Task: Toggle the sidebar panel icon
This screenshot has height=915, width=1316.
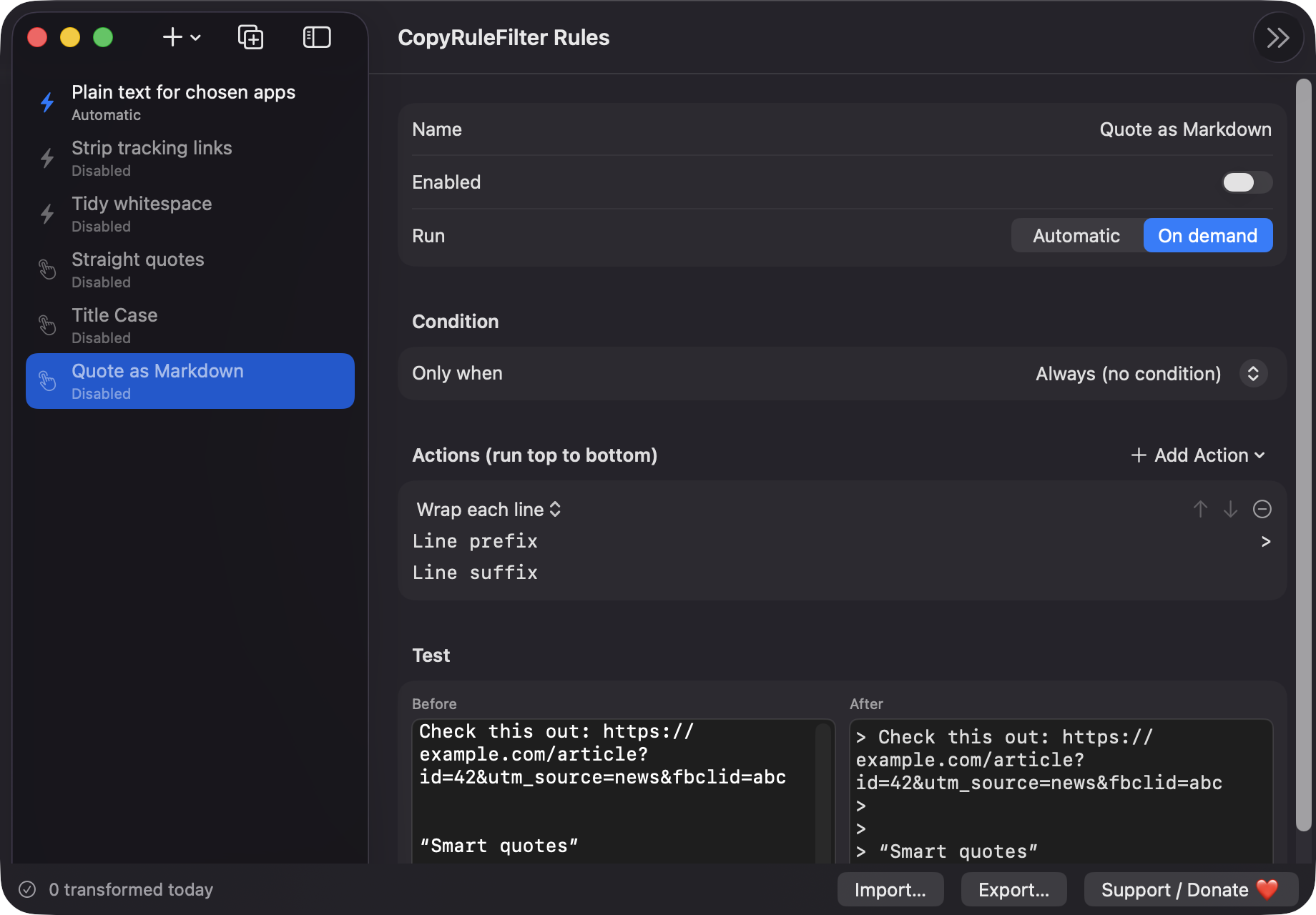Action: pos(317,37)
